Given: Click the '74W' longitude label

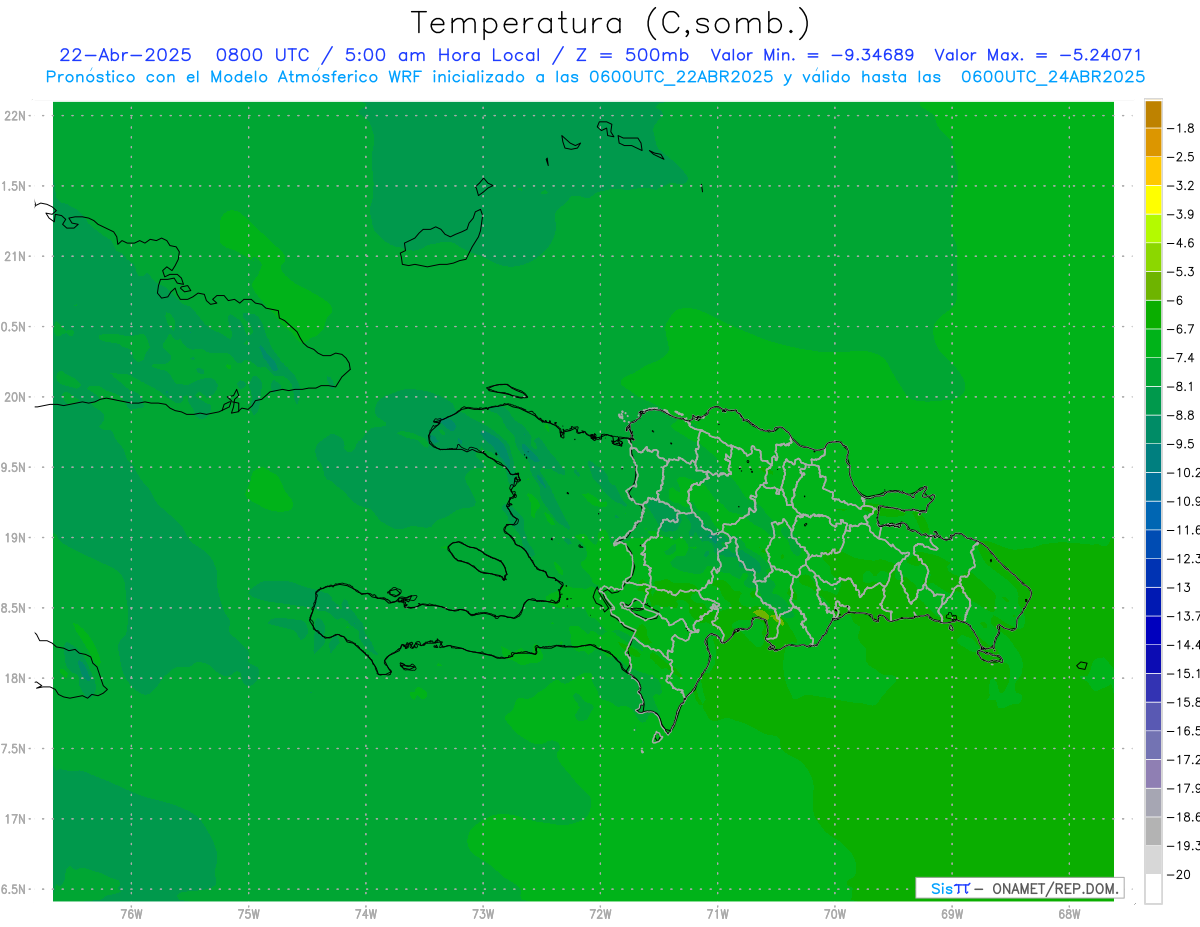Looking at the screenshot, I should click(365, 913).
